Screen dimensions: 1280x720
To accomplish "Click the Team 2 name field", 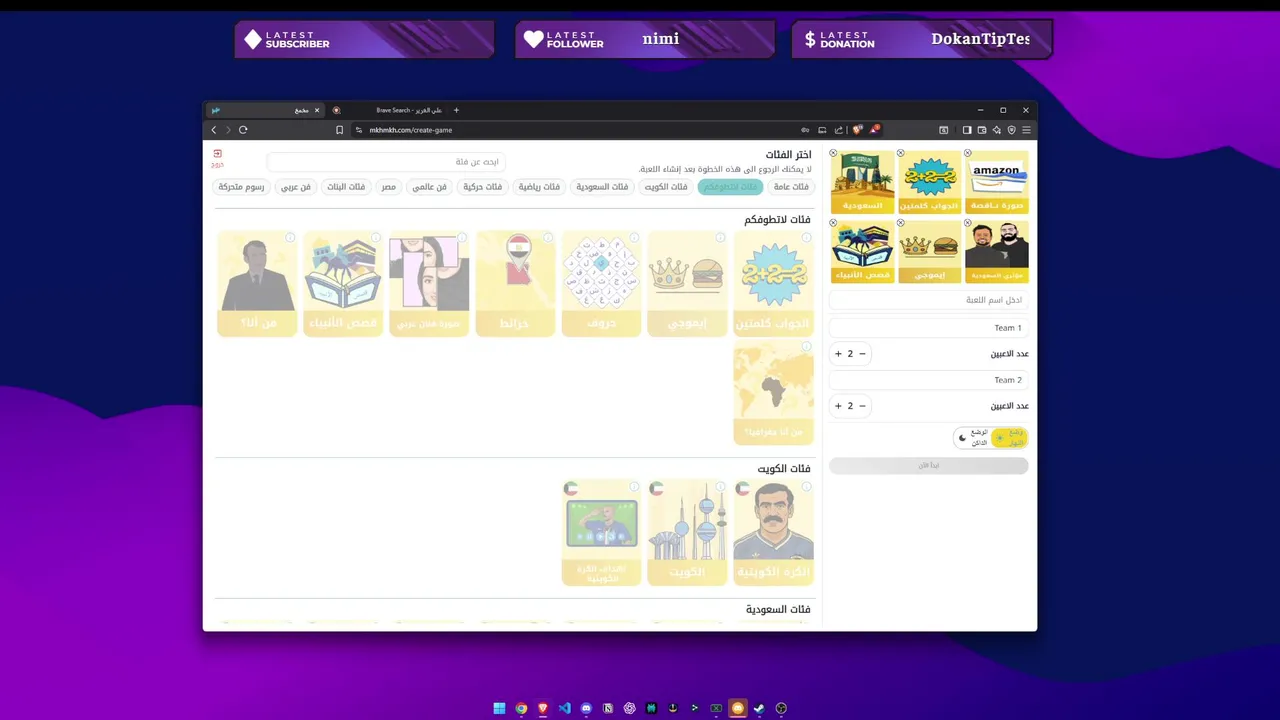I will pyautogui.click(x=928, y=380).
